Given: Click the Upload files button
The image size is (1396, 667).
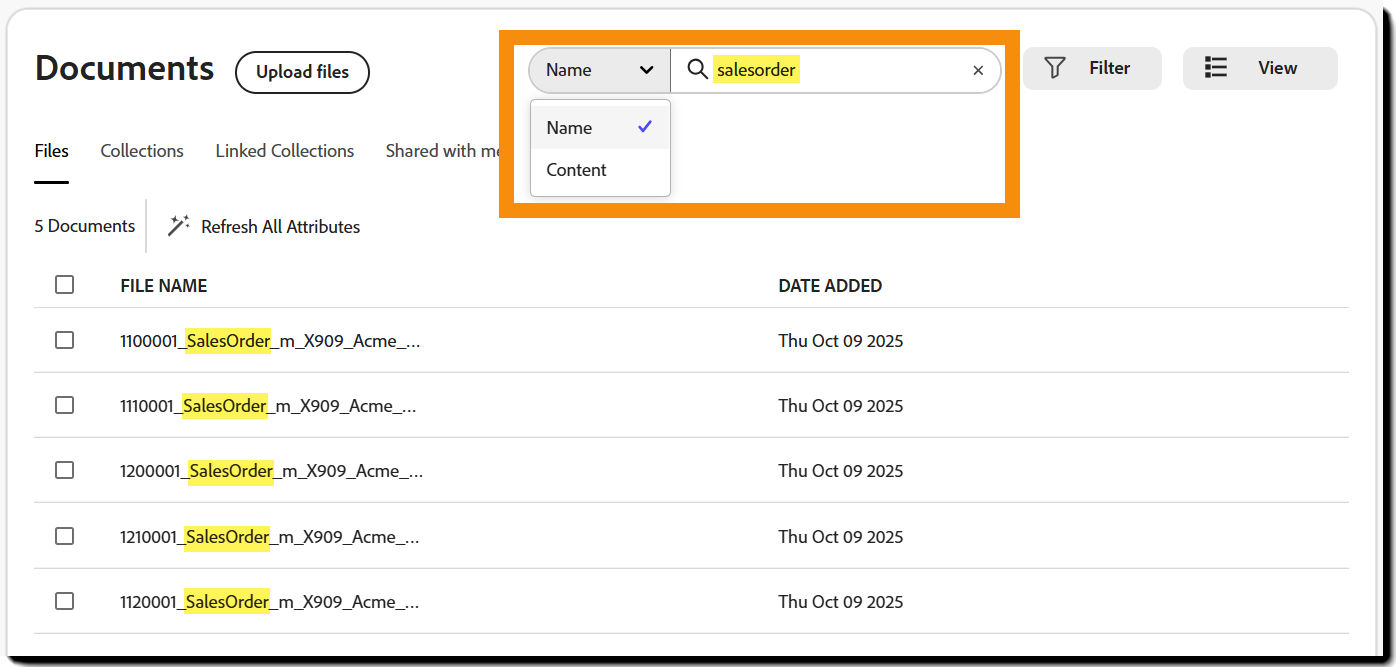Looking at the screenshot, I should tap(302, 72).
